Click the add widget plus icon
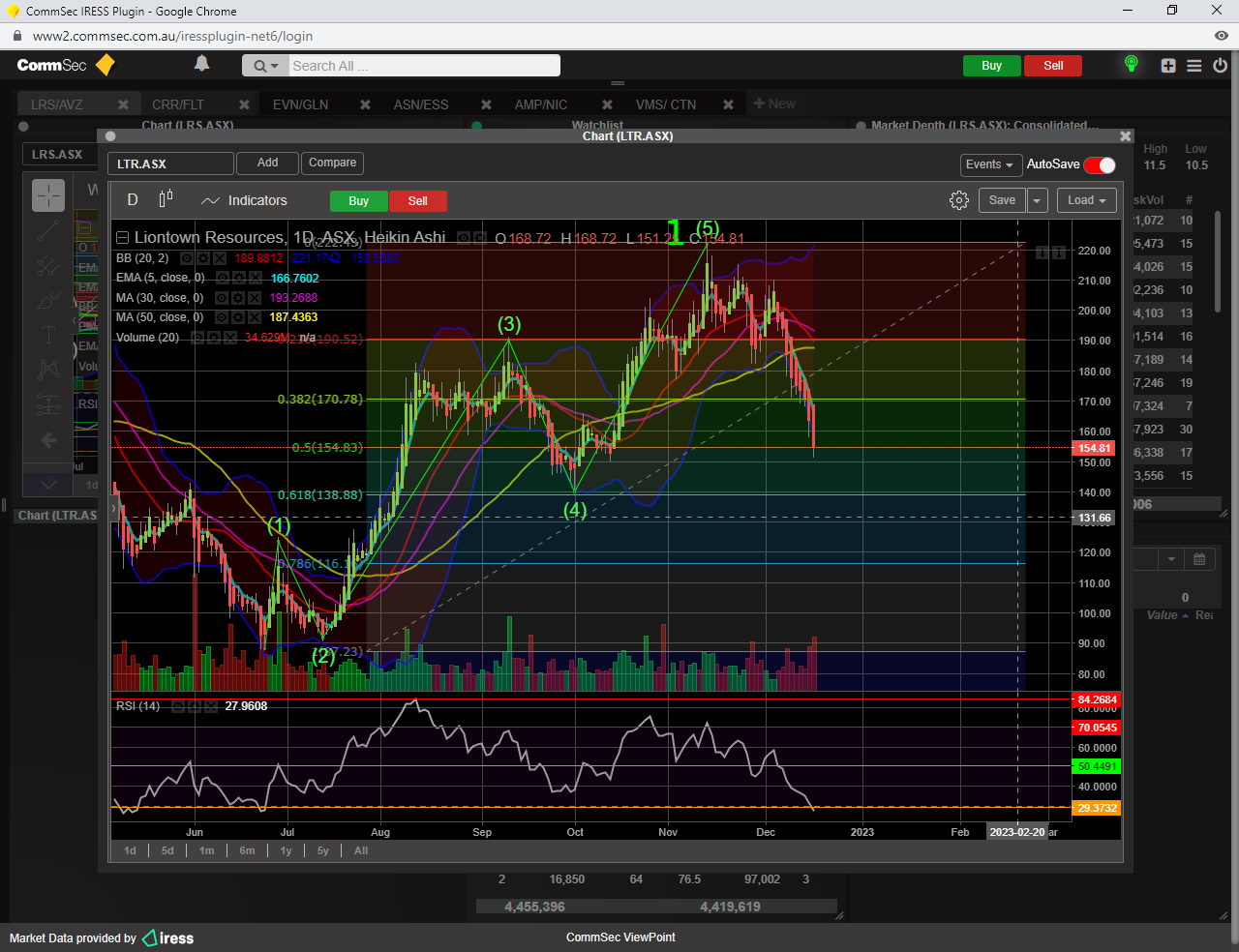 pyautogui.click(x=1168, y=66)
